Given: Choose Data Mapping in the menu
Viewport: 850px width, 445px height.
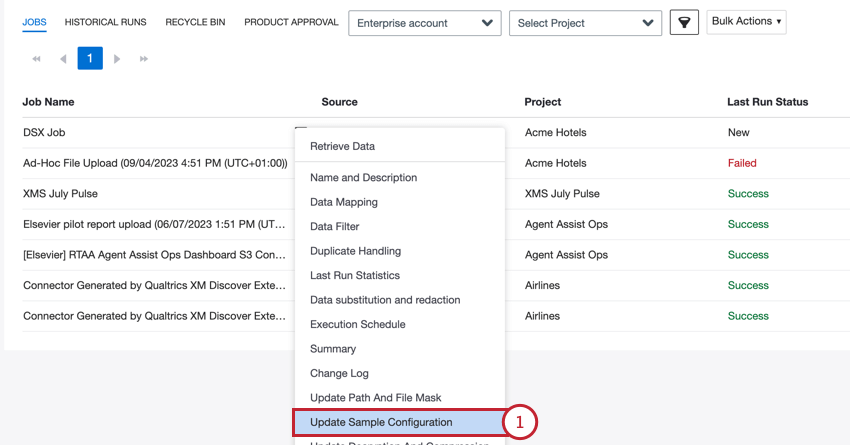Looking at the screenshot, I should pos(343,202).
